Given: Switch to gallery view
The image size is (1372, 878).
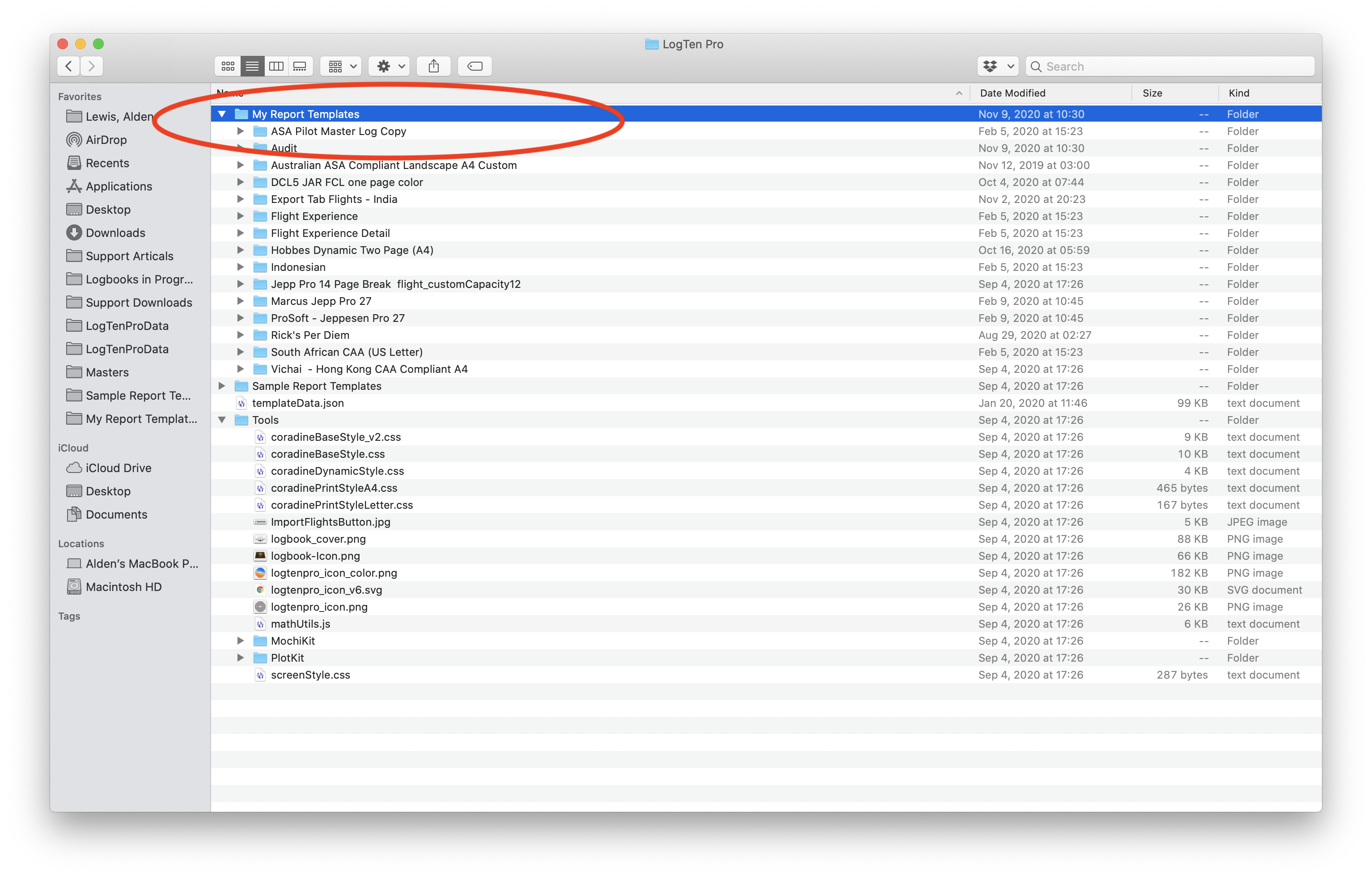Looking at the screenshot, I should tap(300, 66).
